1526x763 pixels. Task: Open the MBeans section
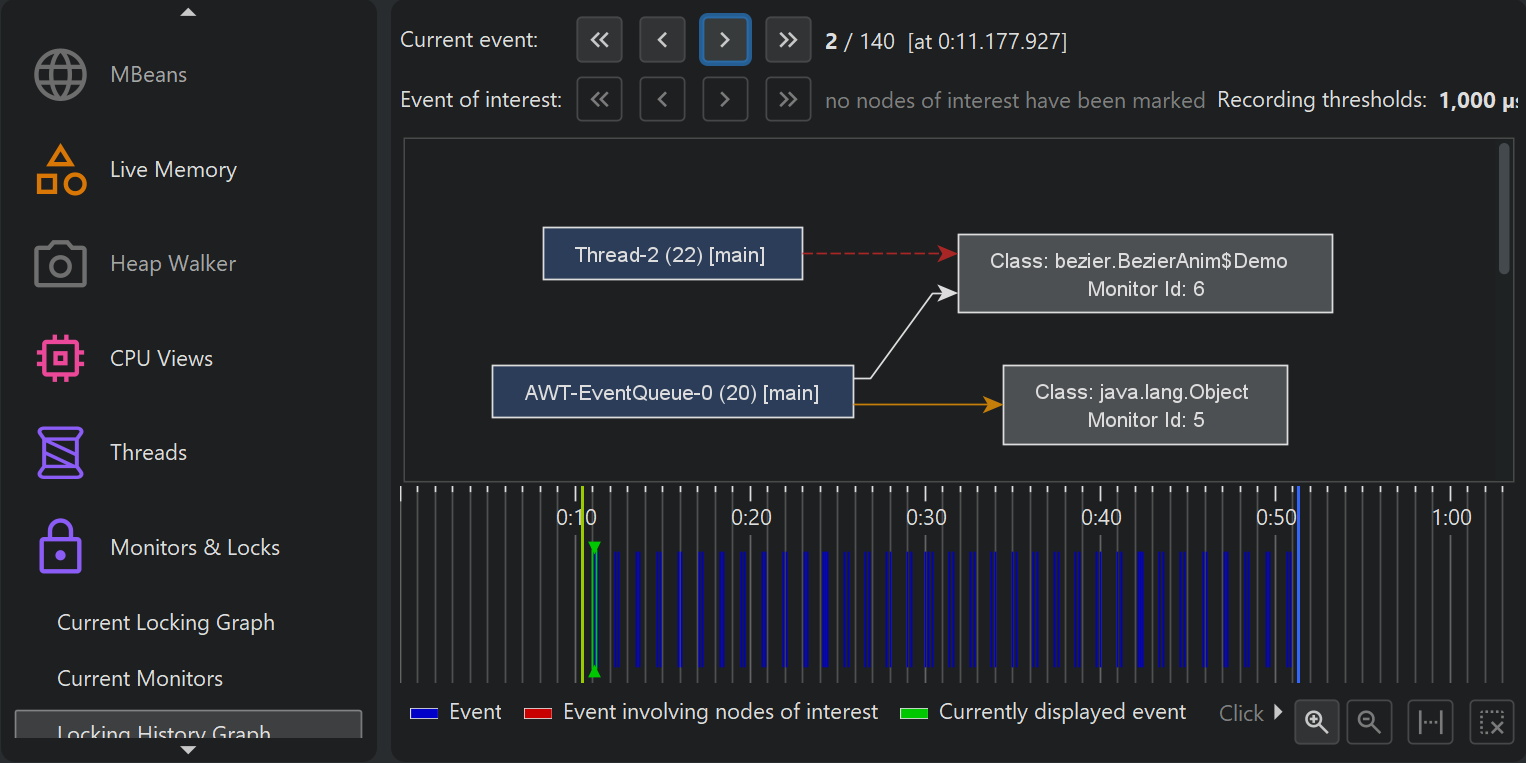(x=148, y=75)
